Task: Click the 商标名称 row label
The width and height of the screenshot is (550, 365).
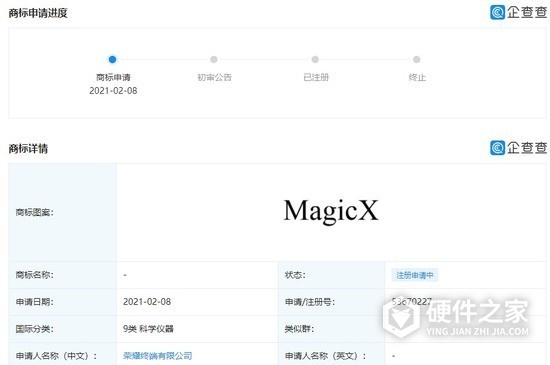Action: click(x=34, y=275)
